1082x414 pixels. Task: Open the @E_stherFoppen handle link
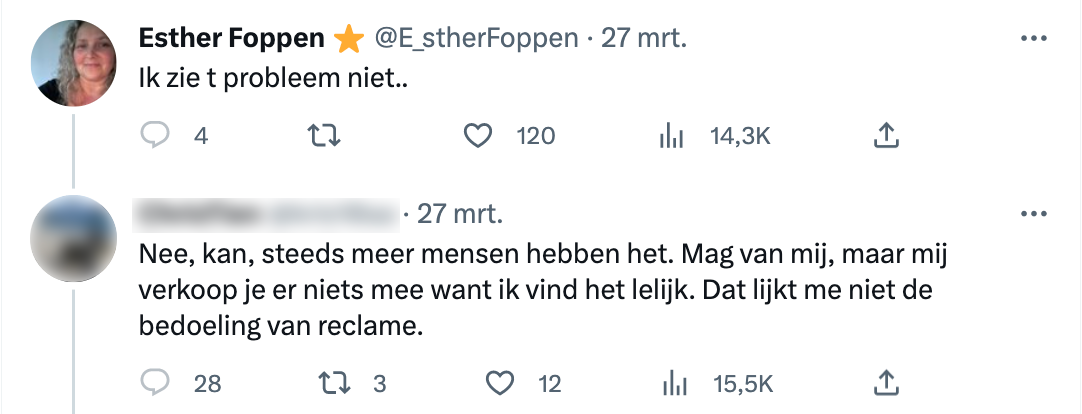tap(476, 39)
